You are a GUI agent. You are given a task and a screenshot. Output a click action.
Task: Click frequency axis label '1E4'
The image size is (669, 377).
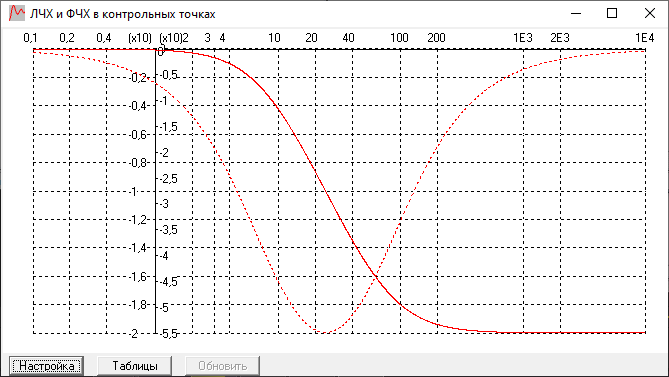(x=645, y=38)
